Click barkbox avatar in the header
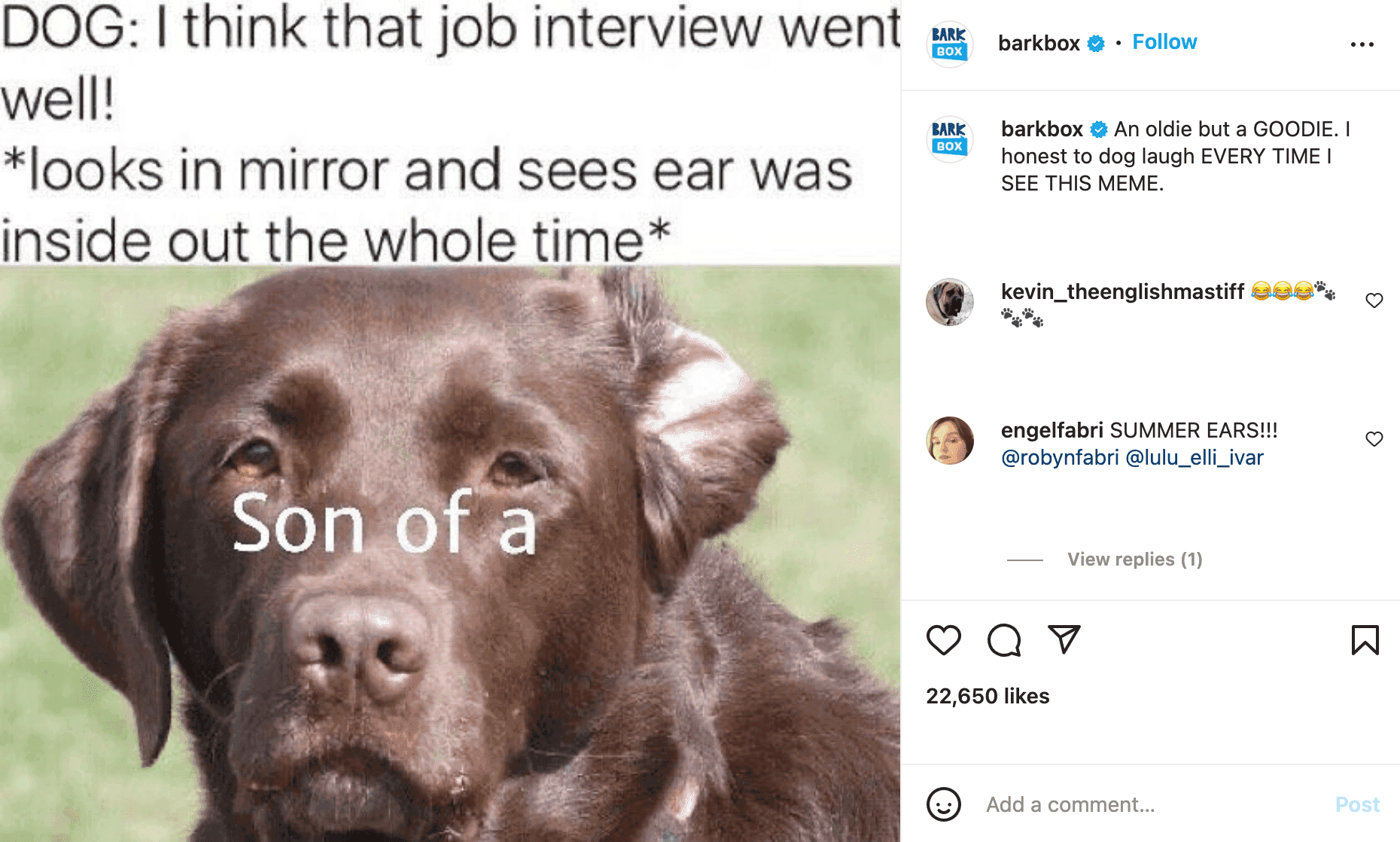The image size is (1400, 842). 949,44
